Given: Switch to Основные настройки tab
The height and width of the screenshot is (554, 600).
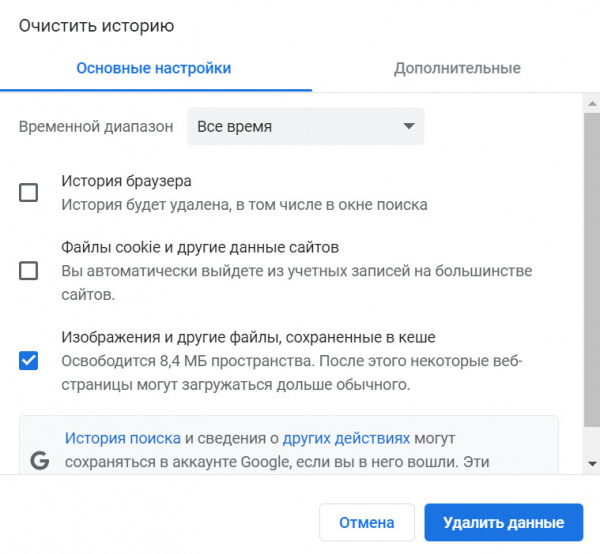Looking at the screenshot, I should (x=154, y=68).
